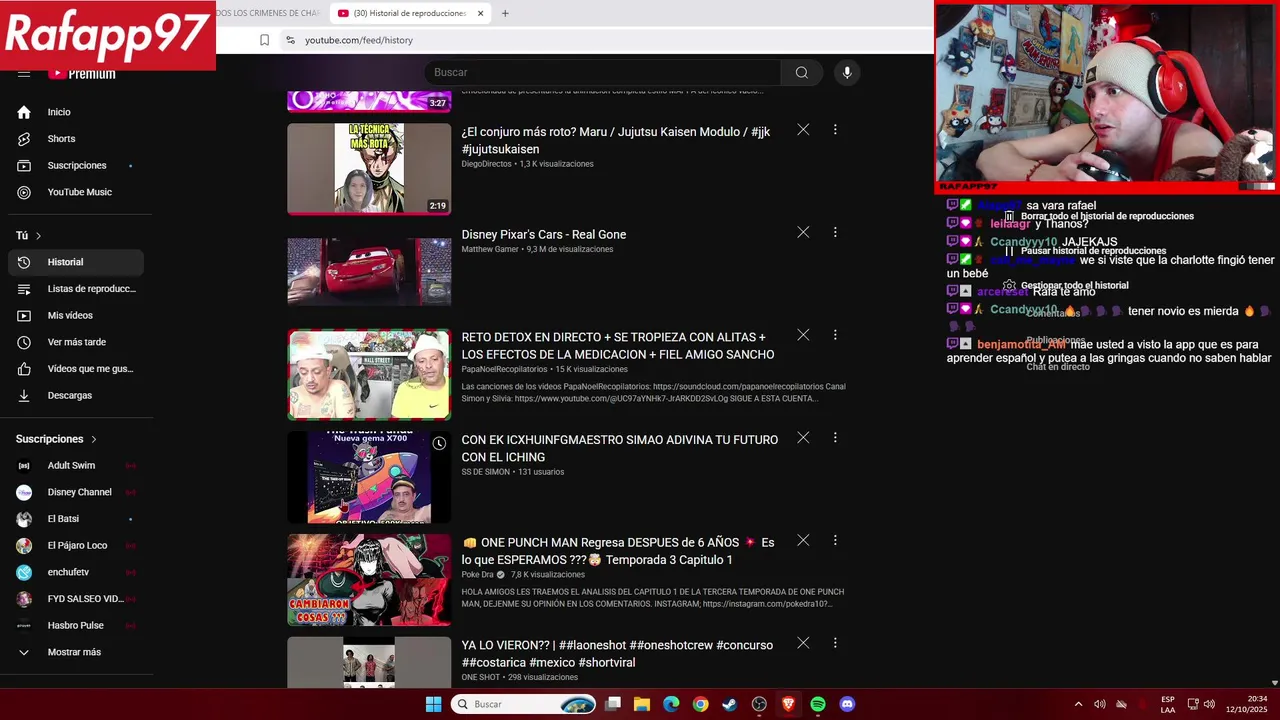Open Suscripciones feed in sidebar
The width and height of the screenshot is (1280, 720).
pyautogui.click(x=76, y=165)
